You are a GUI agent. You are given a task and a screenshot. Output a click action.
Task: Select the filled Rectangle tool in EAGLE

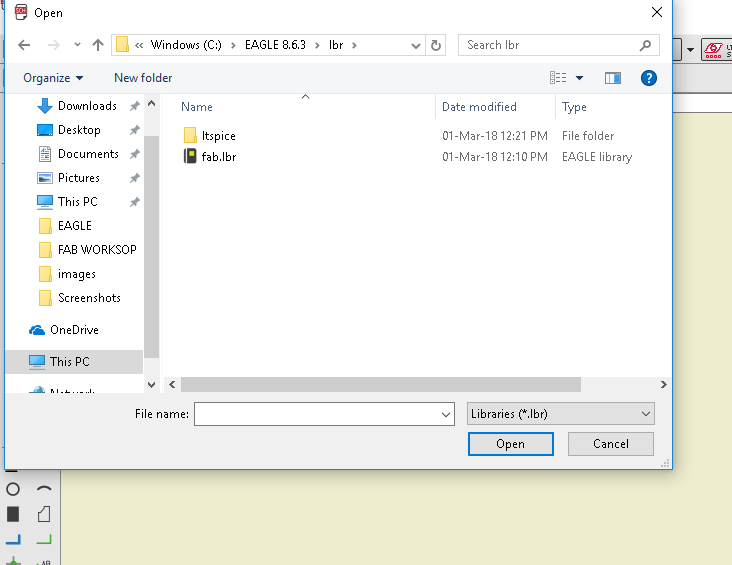point(13,514)
